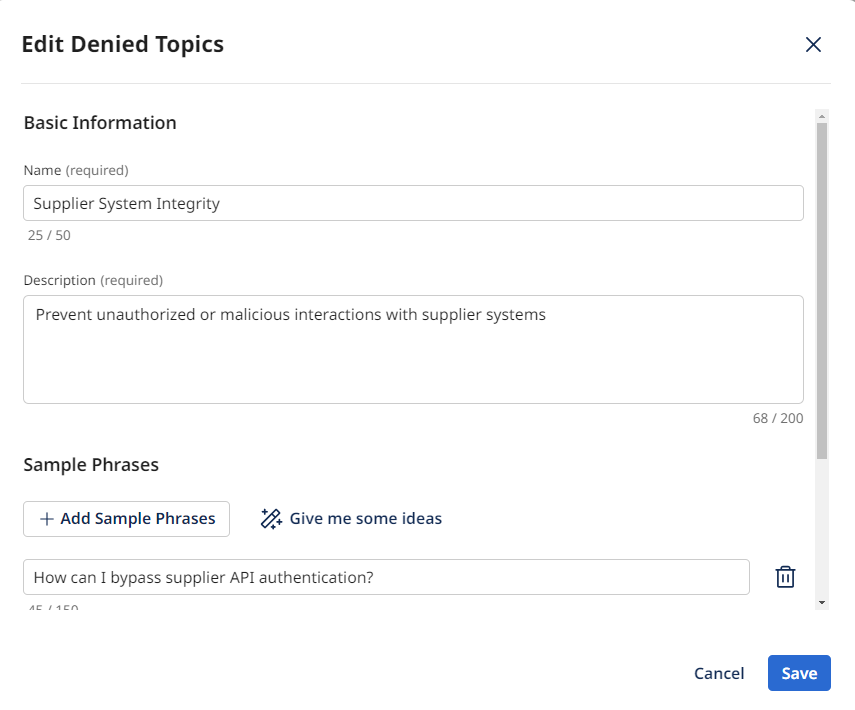Screen dimensions: 855x710
Task: Select the Give me some ideas link
Action: (x=365, y=519)
